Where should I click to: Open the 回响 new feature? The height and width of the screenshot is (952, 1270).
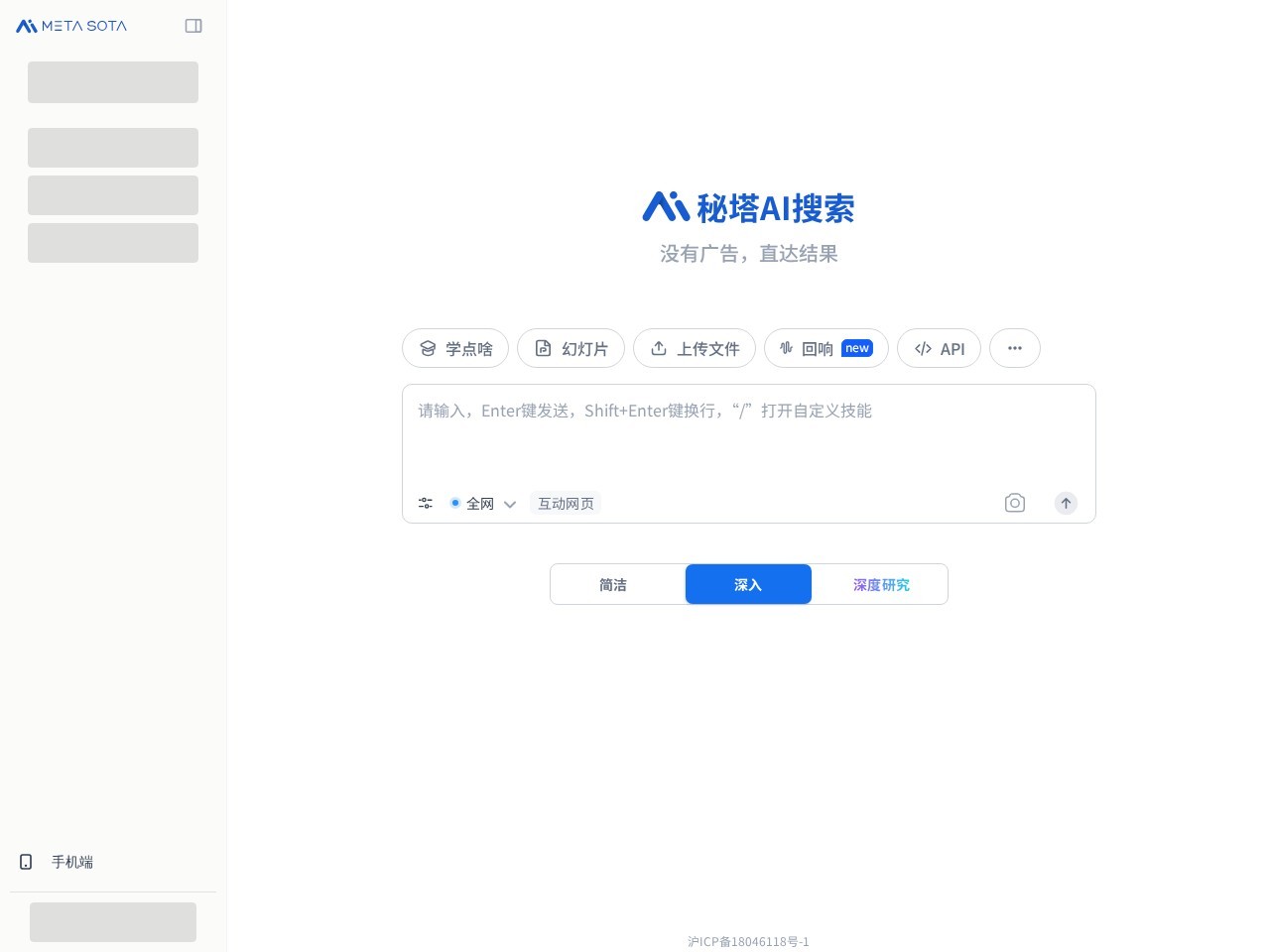click(826, 348)
